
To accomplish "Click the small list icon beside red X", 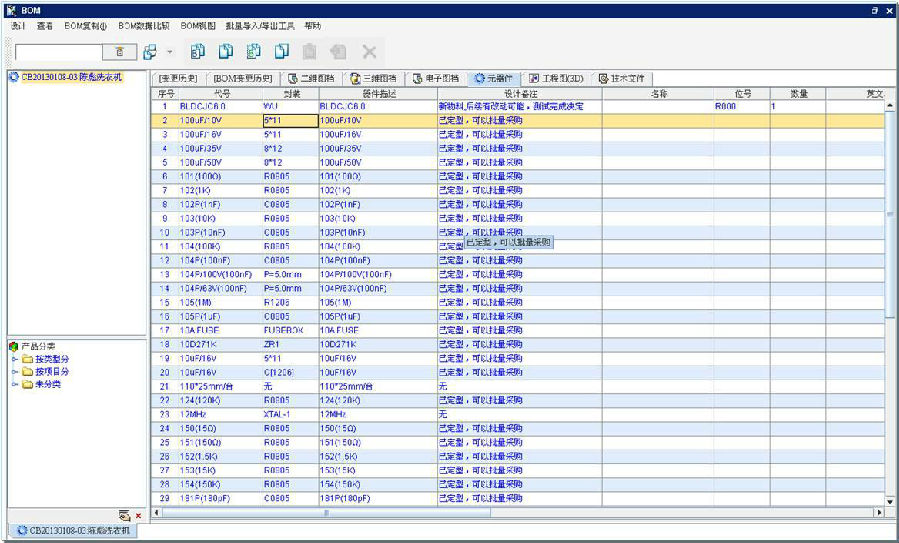I will [124, 515].
